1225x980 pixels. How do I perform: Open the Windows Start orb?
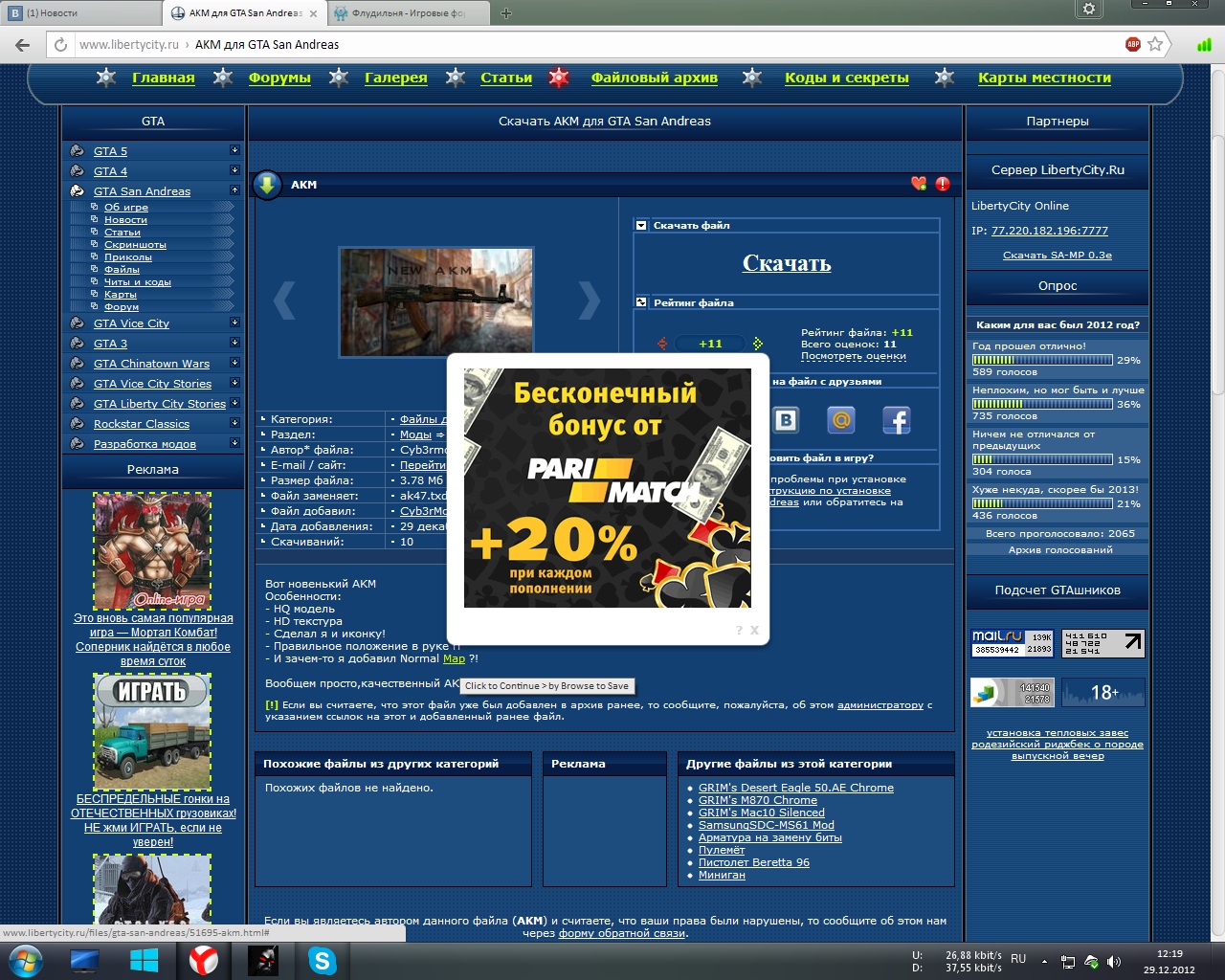(26, 960)
